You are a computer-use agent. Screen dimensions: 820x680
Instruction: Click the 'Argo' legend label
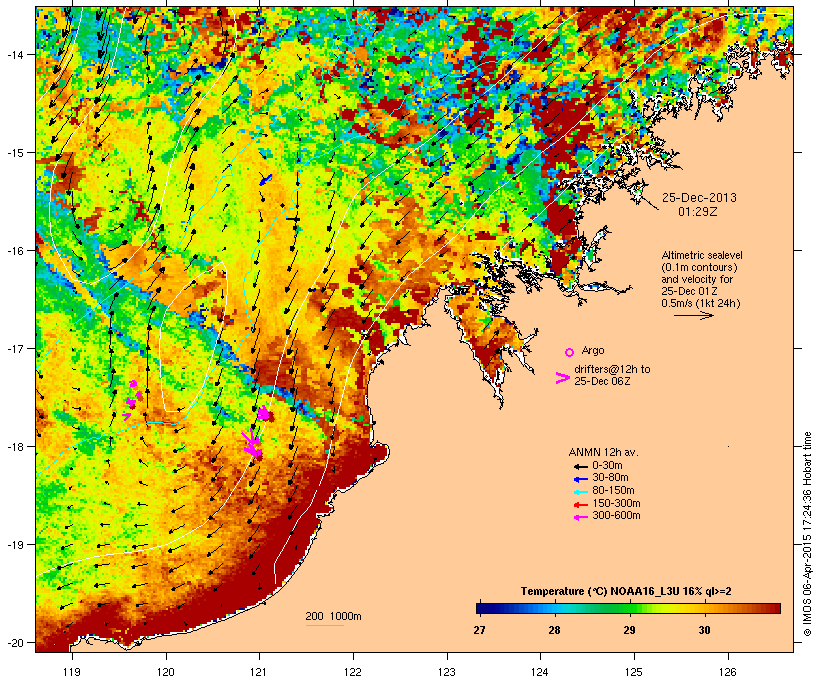pyautogui.click(x=593, y=350)
